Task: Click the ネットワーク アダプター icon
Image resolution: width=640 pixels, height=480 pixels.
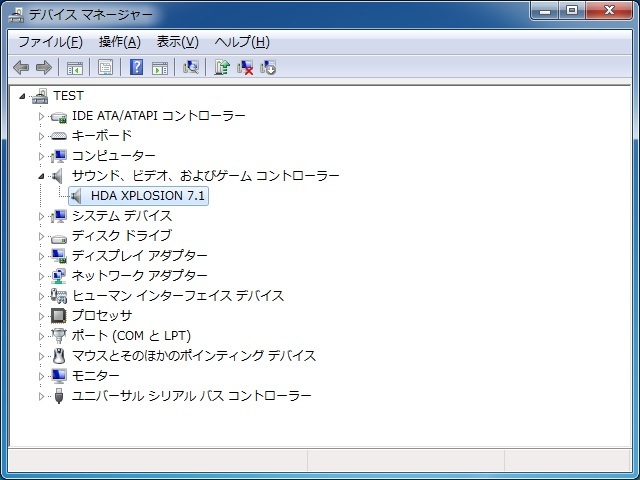Action: click(59, 276)
